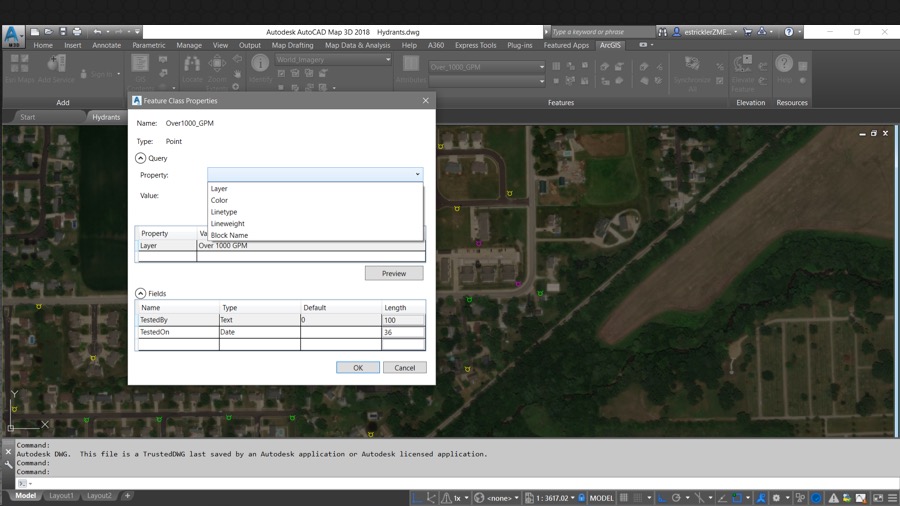900x506 pixels.
Task: Click the Preview button
Action: point(394,274)
